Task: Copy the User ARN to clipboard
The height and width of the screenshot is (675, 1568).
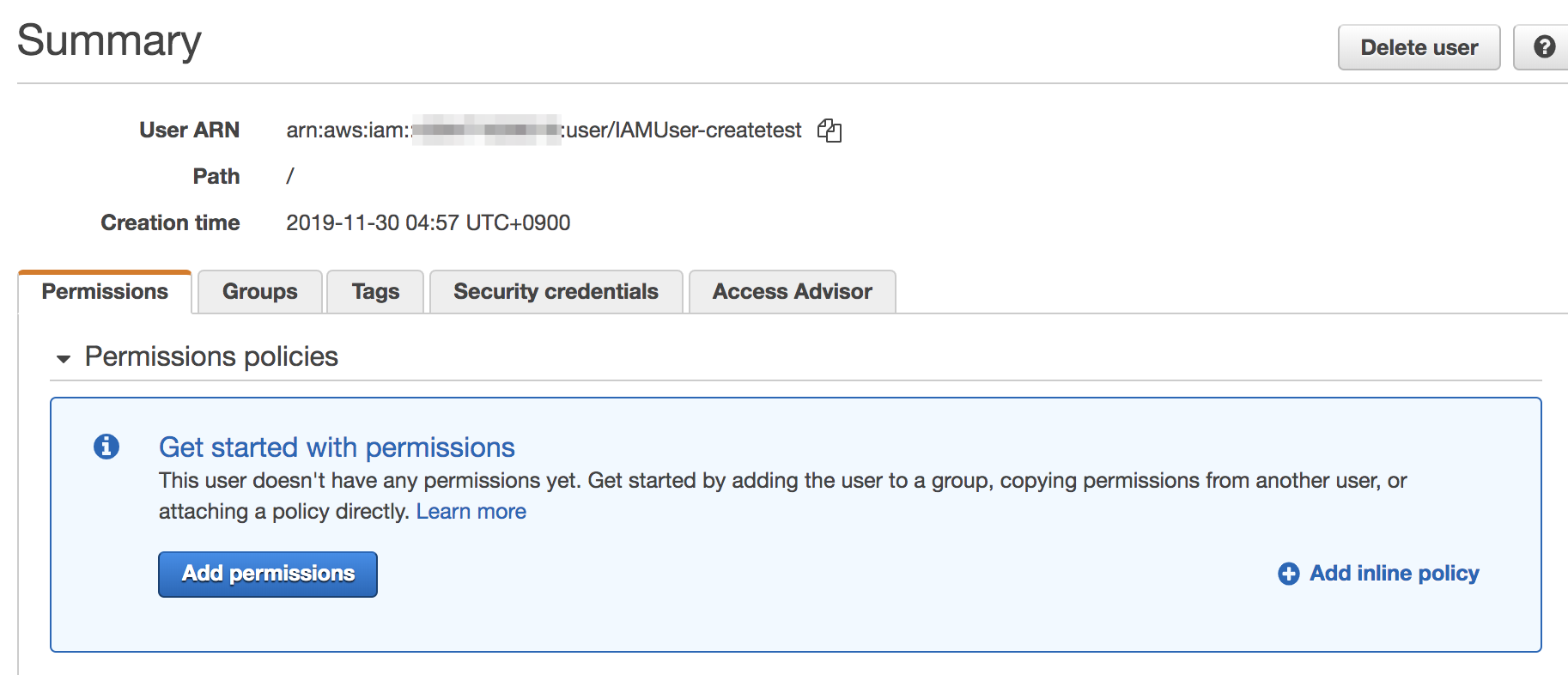Action: tap(830, 131)
